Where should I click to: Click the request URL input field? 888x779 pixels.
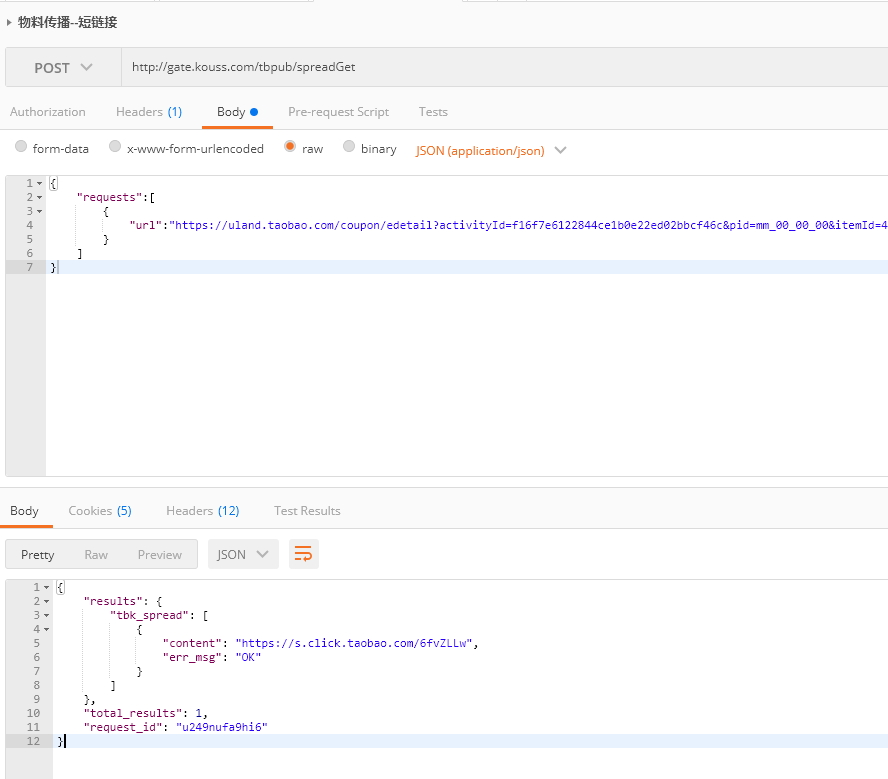500,68
